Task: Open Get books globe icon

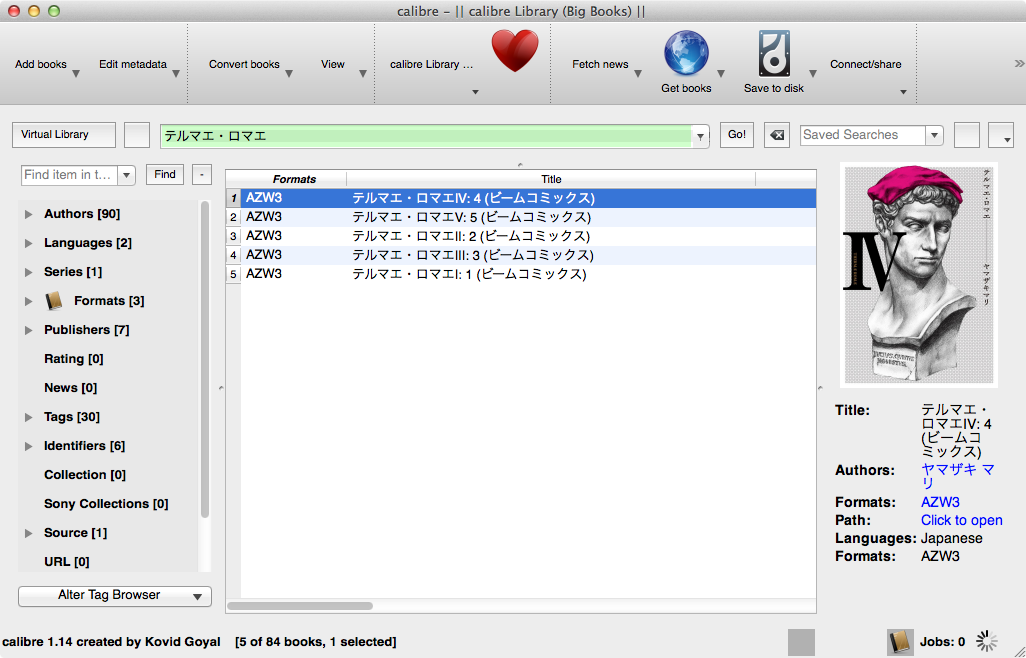Action: click(x=686, y=54)
